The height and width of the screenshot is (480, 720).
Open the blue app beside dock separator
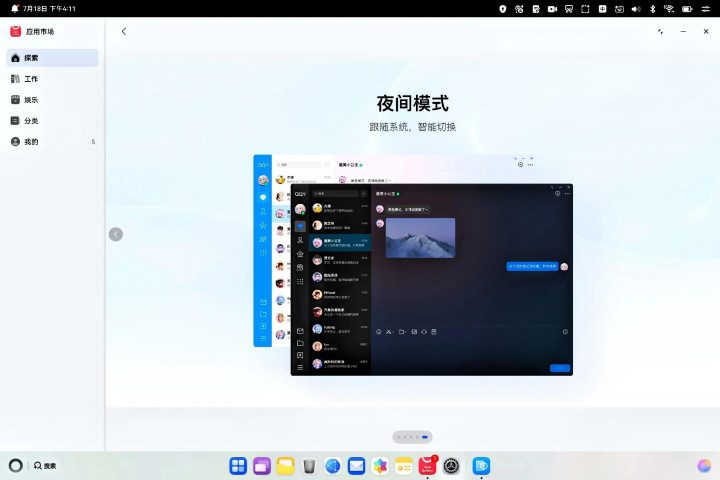click(481, 466)
